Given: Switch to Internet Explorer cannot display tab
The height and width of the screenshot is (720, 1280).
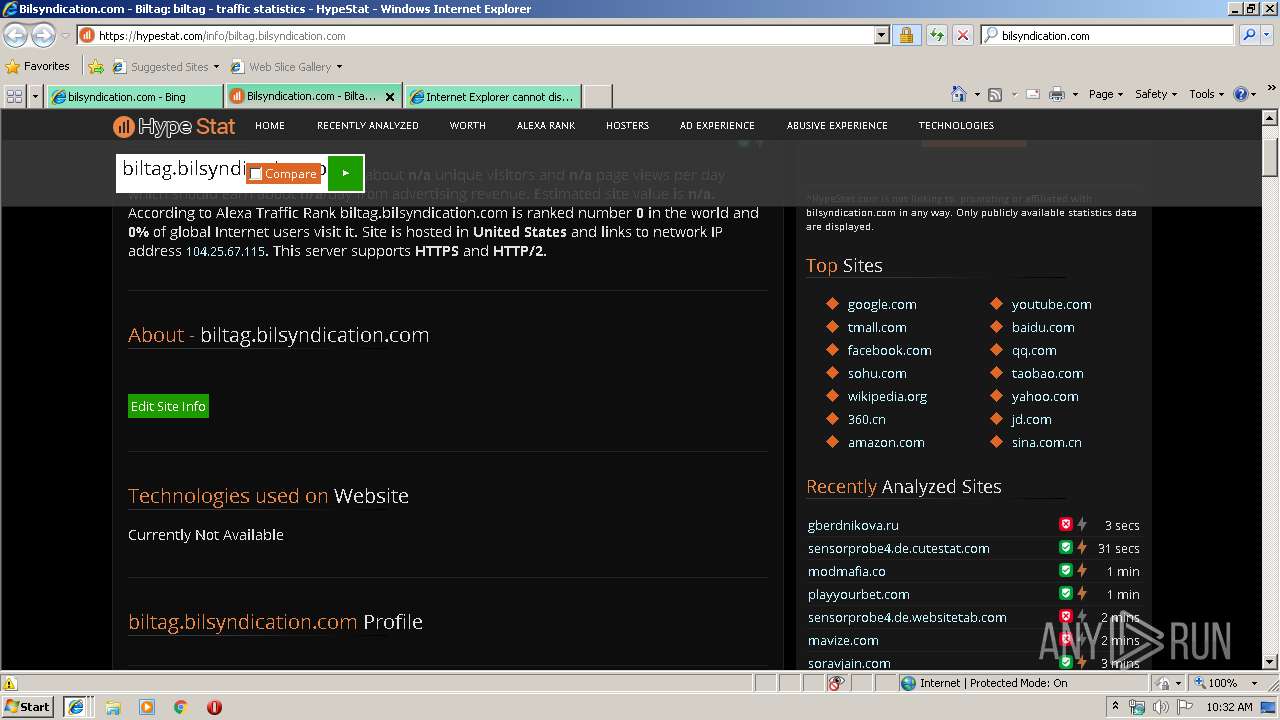Looking at the screenshot, I should (492, 97).
